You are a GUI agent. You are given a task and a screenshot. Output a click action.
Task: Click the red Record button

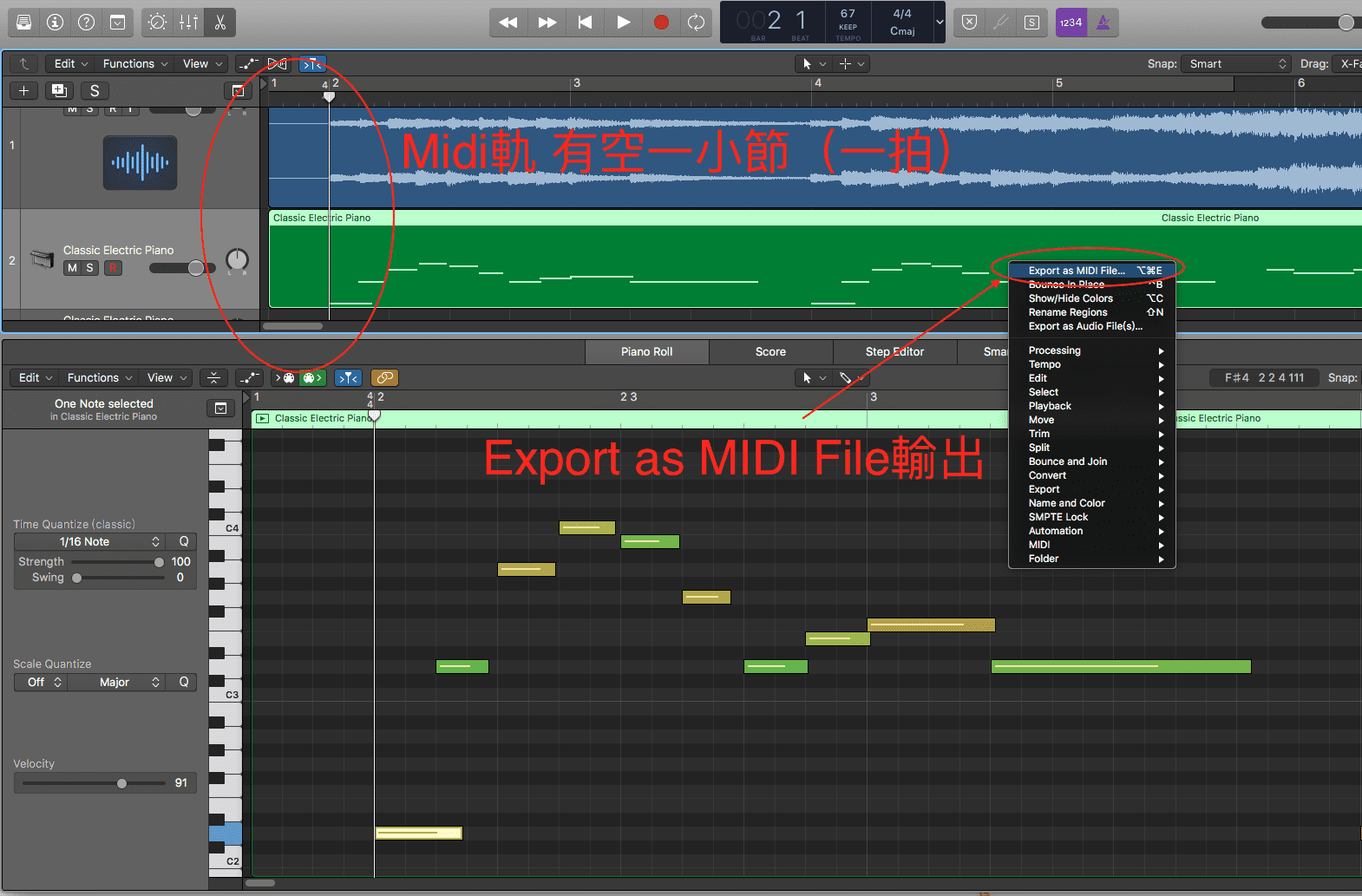click(661, 23)
